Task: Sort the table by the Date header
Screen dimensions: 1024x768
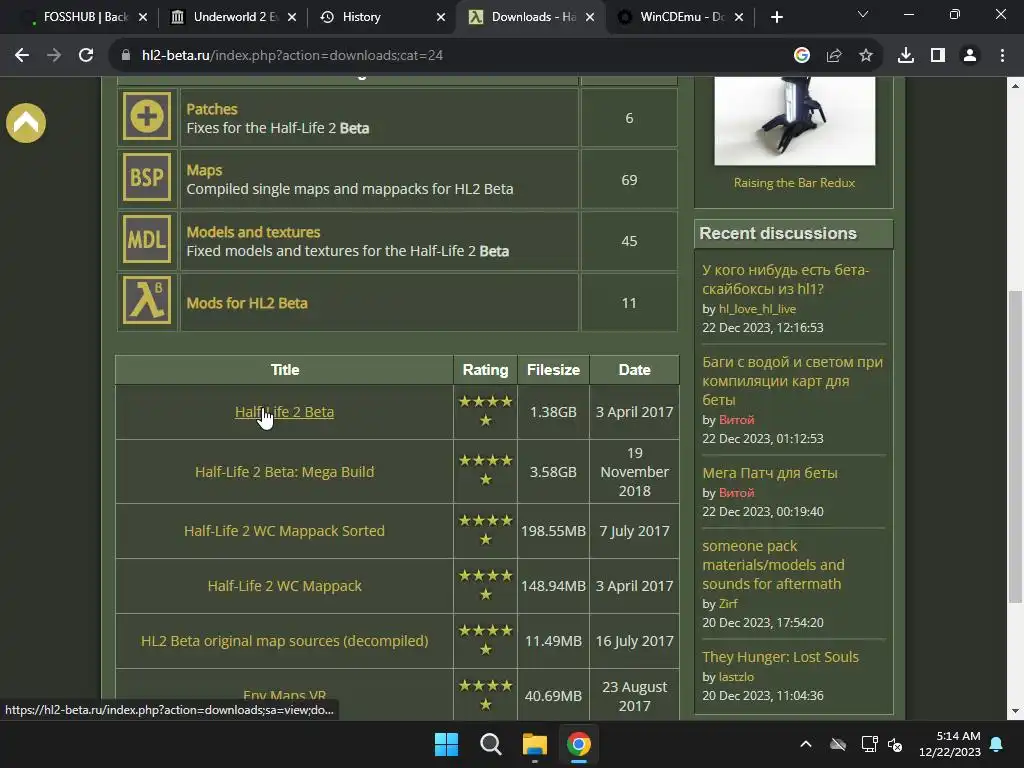Action: (634, 370)
